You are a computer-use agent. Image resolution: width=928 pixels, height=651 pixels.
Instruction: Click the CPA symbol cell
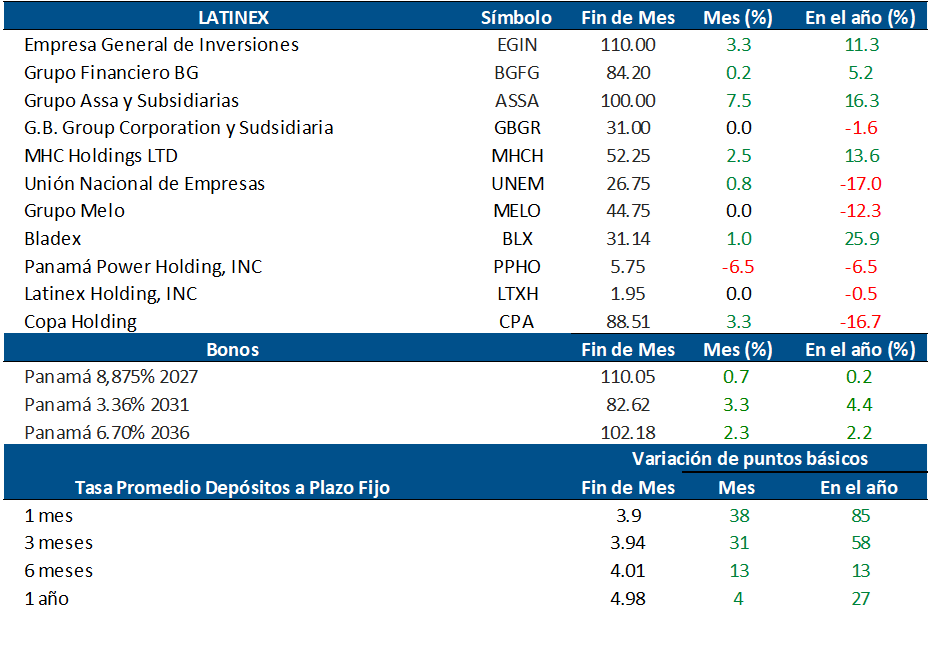(x=516, y=321)
